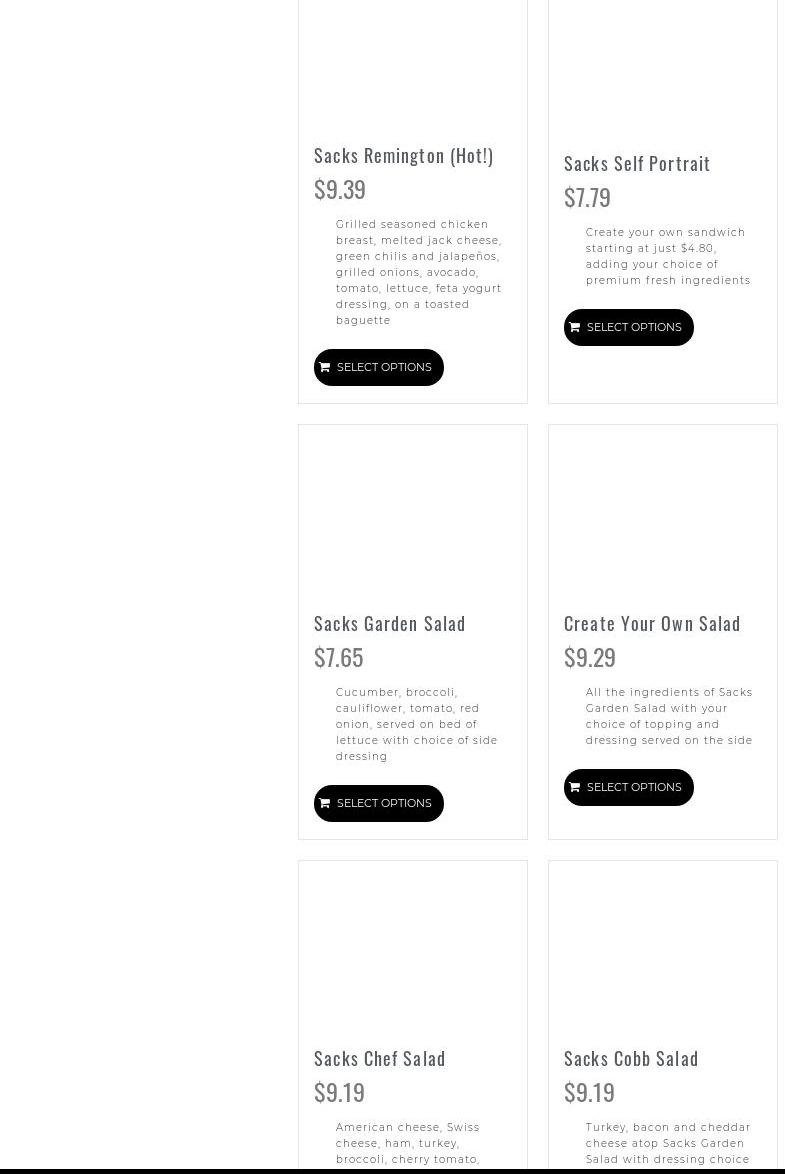
Task: Click the $7.79 Self Portrait price
Action: coord(587,197)
